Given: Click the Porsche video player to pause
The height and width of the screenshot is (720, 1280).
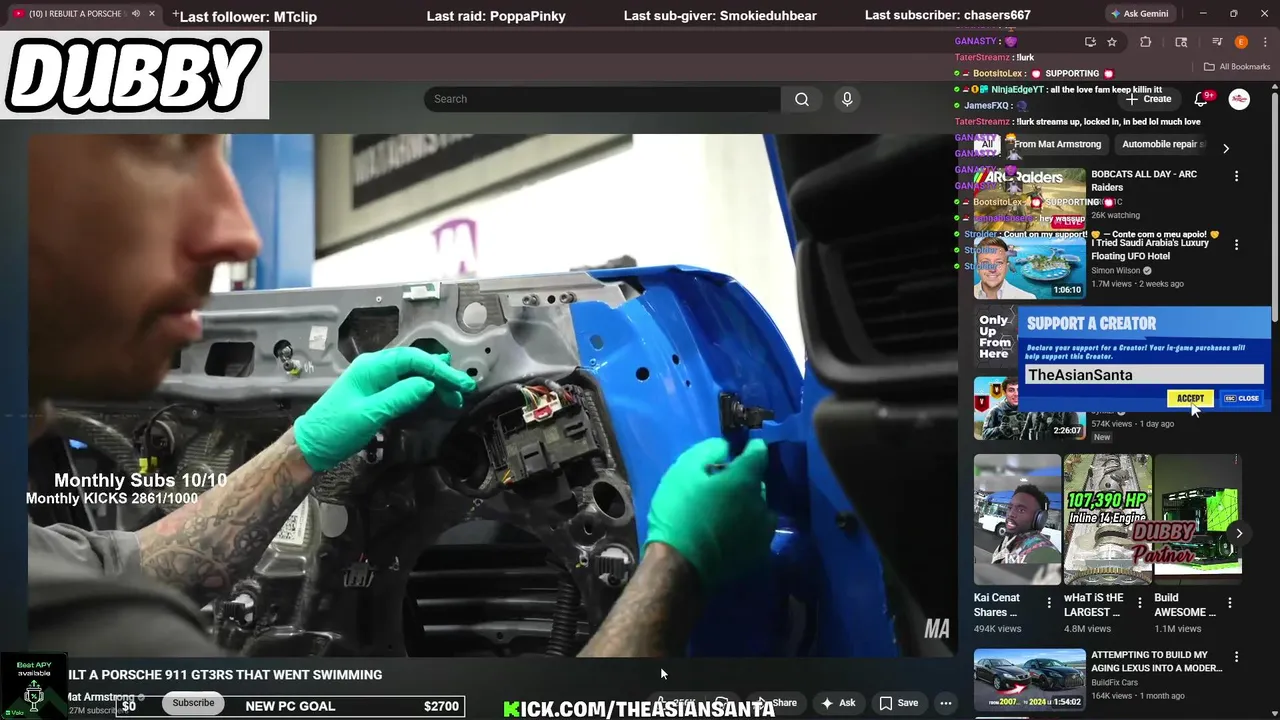Looking at the screenshot, I should click(492, 395).
